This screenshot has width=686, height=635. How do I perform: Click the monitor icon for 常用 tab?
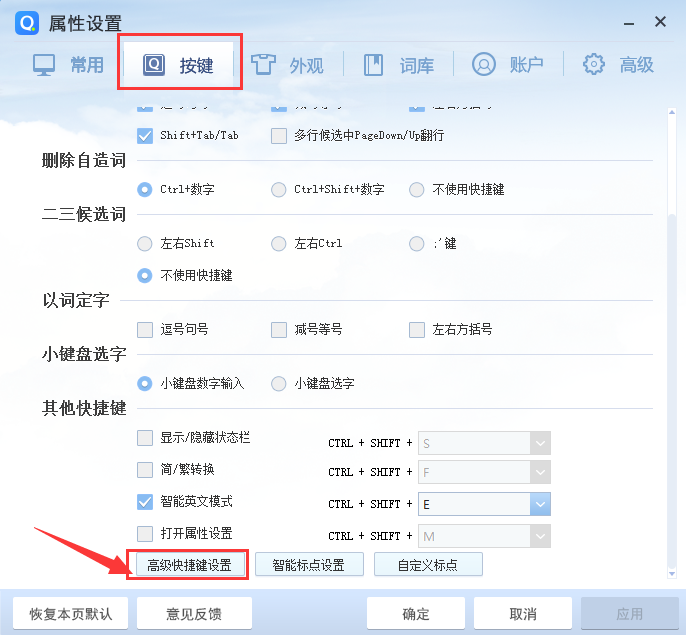44,65
